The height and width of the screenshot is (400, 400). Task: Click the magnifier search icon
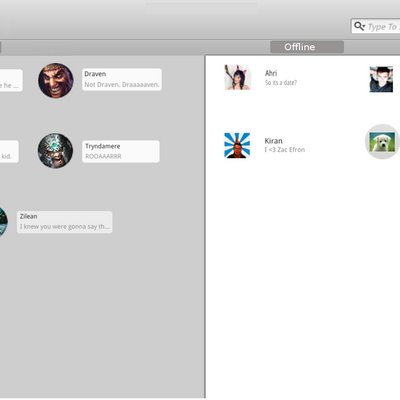click(359, 26)
